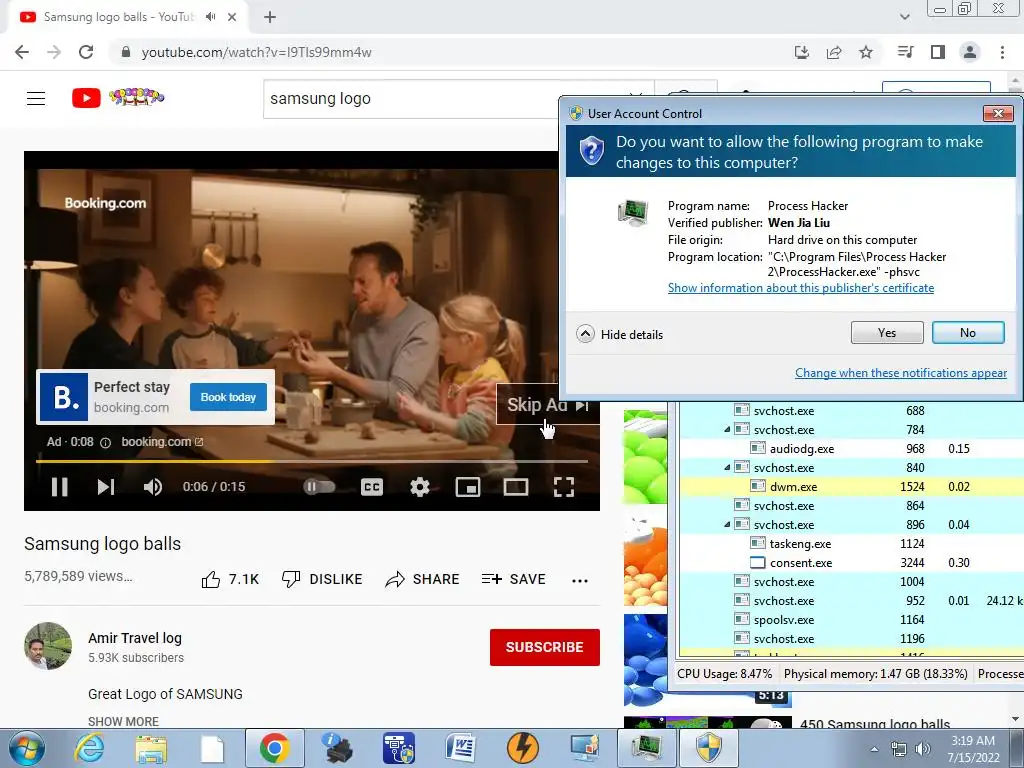Switch to Word from the taskbar
This screenshot has height=768, width=1024.
[461, 748]
